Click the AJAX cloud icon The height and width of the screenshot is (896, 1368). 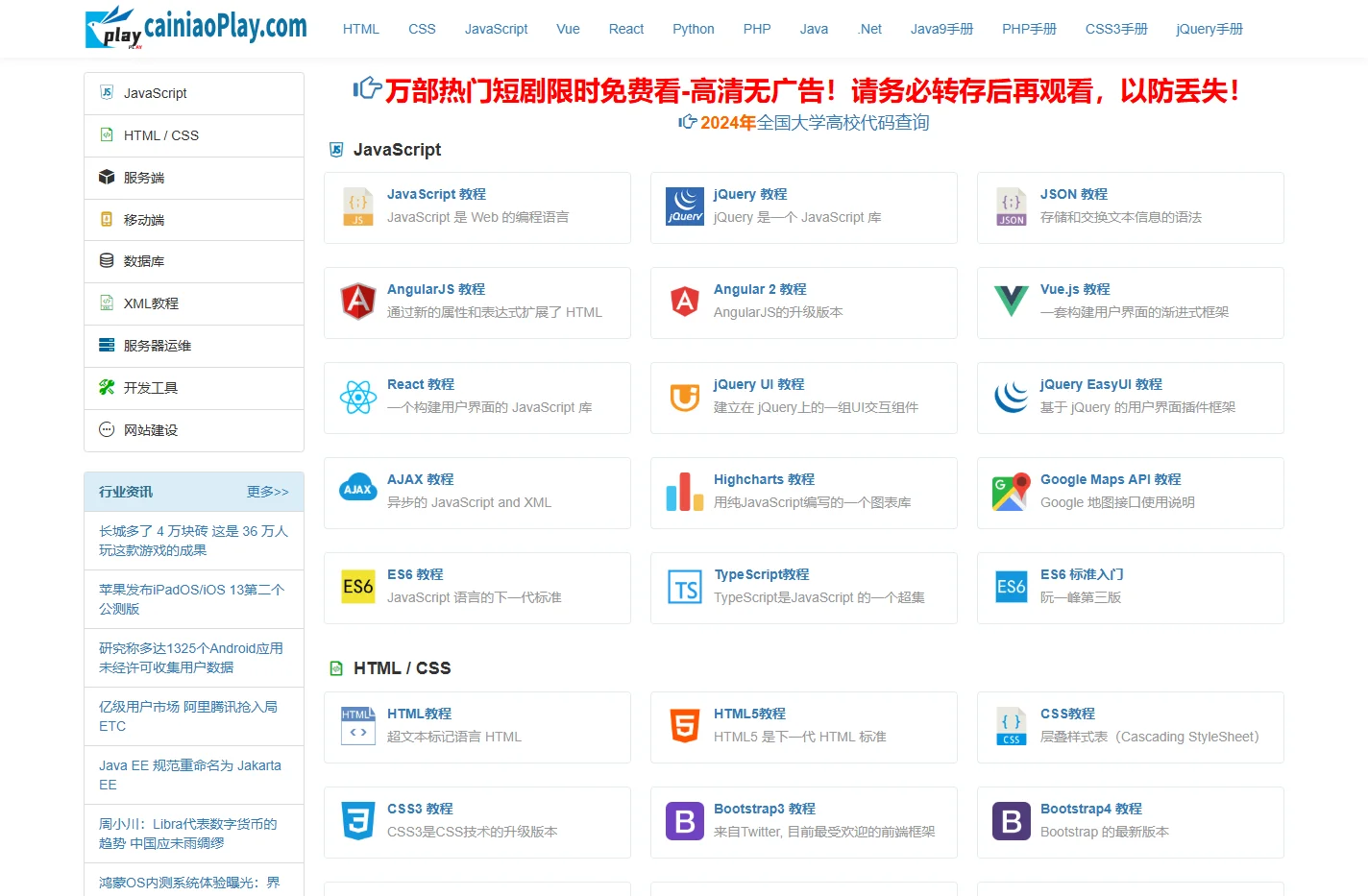pyautogui.click(x=358, y=489)
